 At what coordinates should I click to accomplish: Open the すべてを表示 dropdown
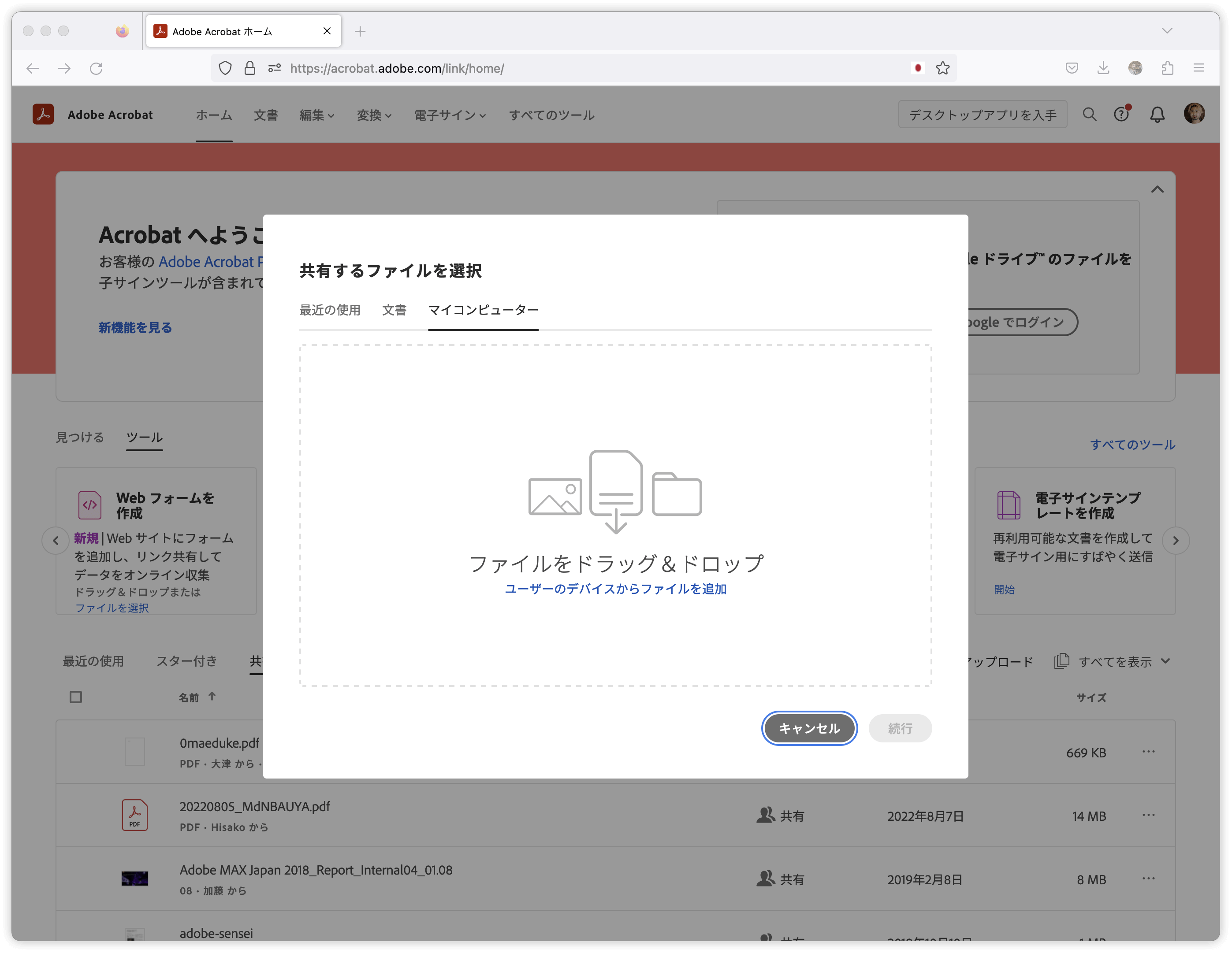point(1113,661)
